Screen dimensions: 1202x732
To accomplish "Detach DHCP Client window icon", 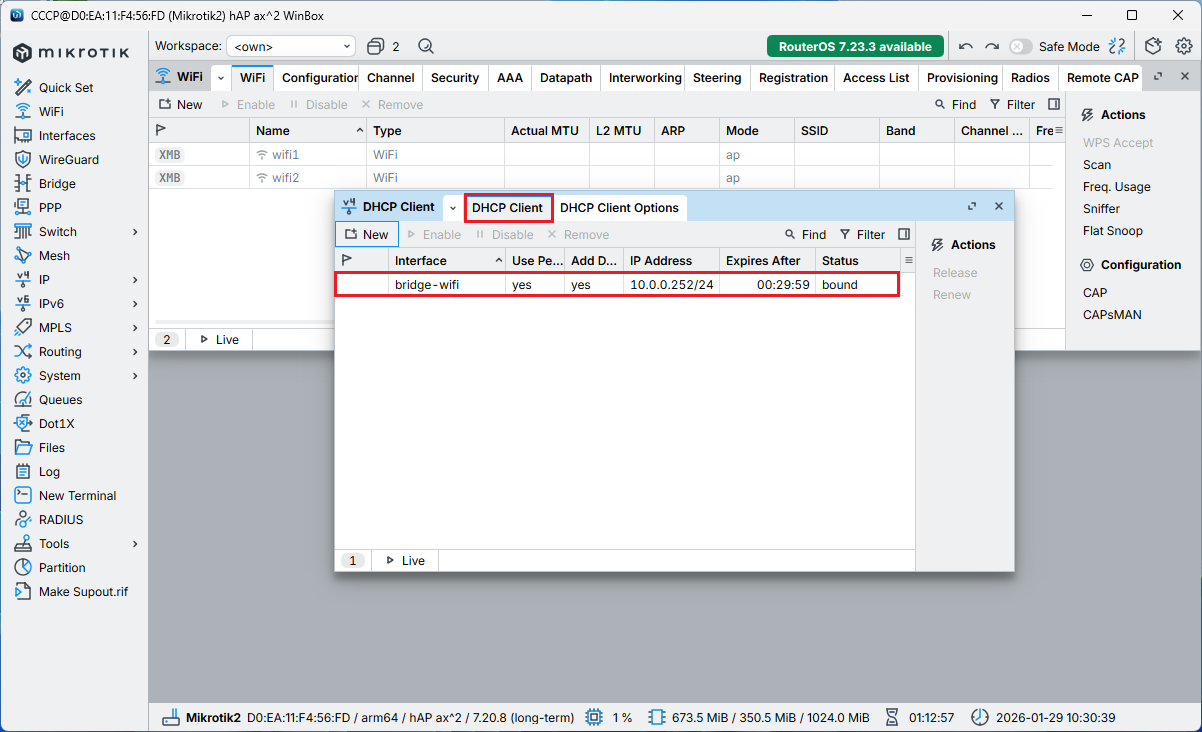I will (x=971, y=207).
